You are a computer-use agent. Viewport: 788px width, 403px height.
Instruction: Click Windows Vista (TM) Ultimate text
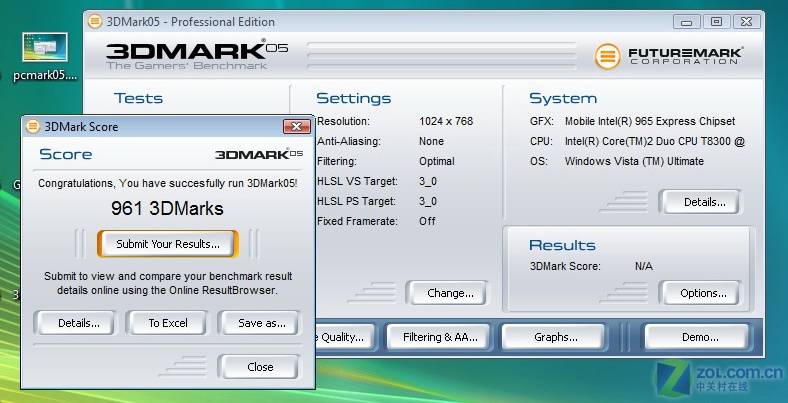coord(634,161)
